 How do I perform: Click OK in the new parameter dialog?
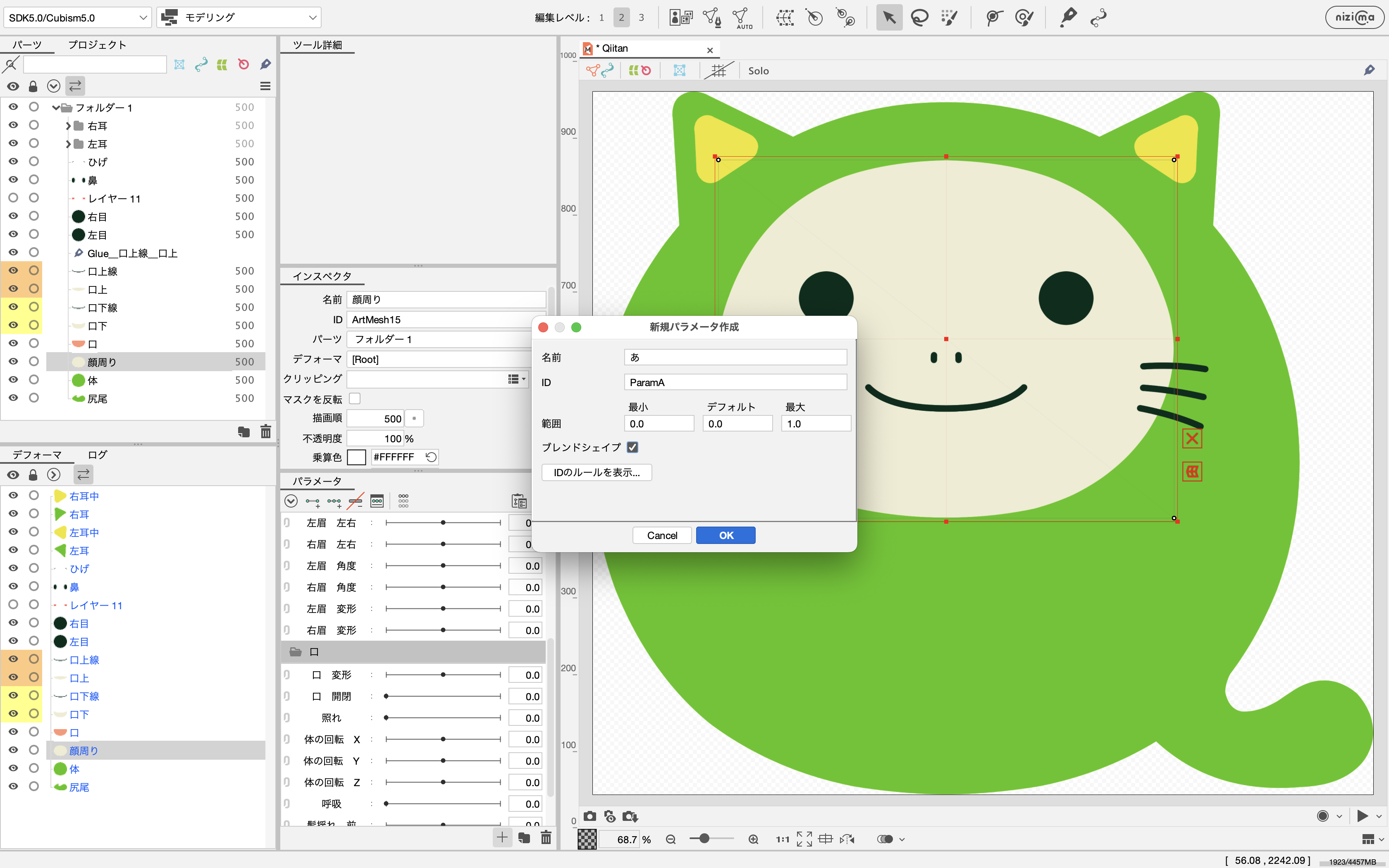point(726,535)
